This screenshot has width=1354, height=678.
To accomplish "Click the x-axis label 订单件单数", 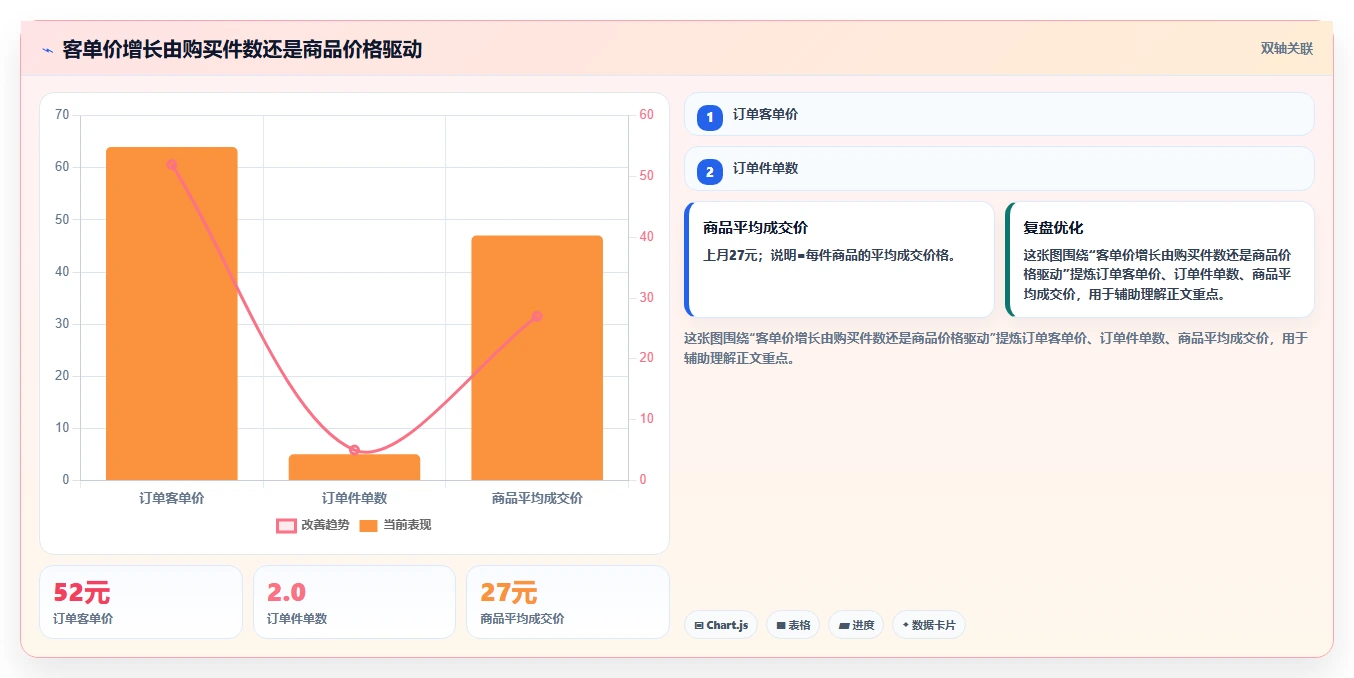I will pyautogui.click(x=354, y=498).
